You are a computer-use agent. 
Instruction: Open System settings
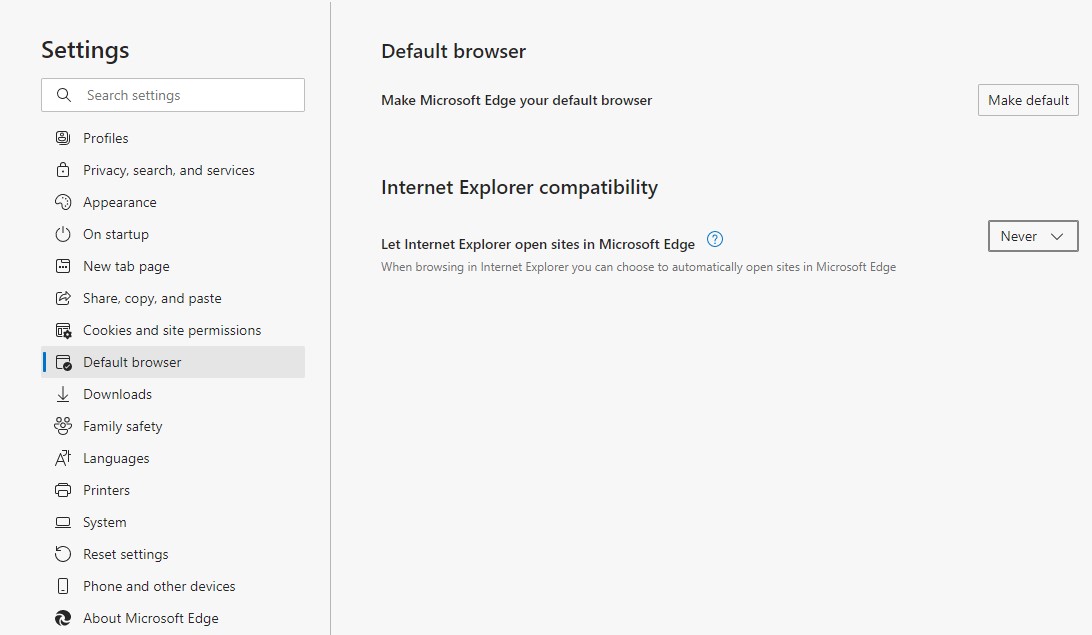[173, 522]
